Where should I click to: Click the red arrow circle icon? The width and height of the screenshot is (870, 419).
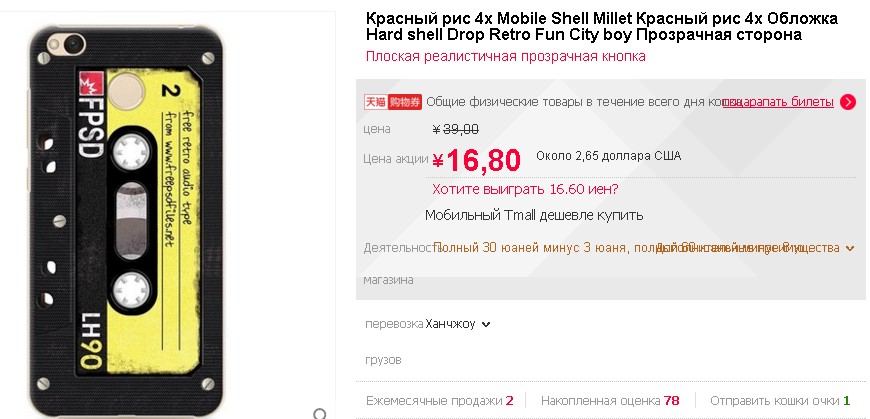pos(848,101)
